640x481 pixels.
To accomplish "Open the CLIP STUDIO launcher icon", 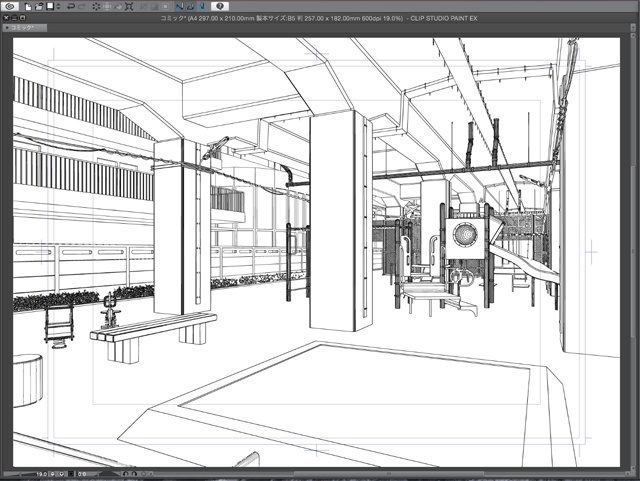I will [10, 7].
